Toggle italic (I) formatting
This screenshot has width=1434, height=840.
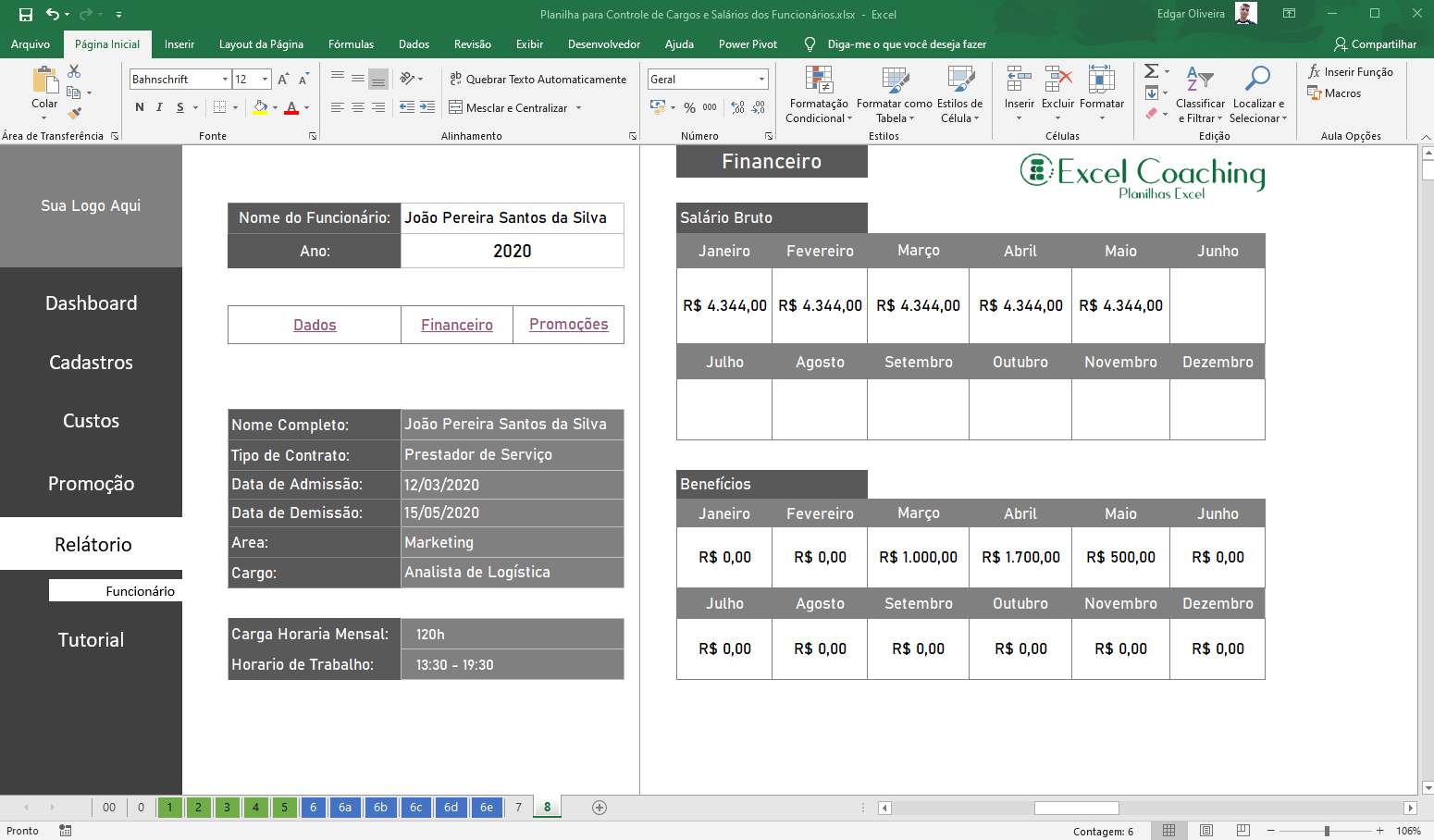[159, 107]
